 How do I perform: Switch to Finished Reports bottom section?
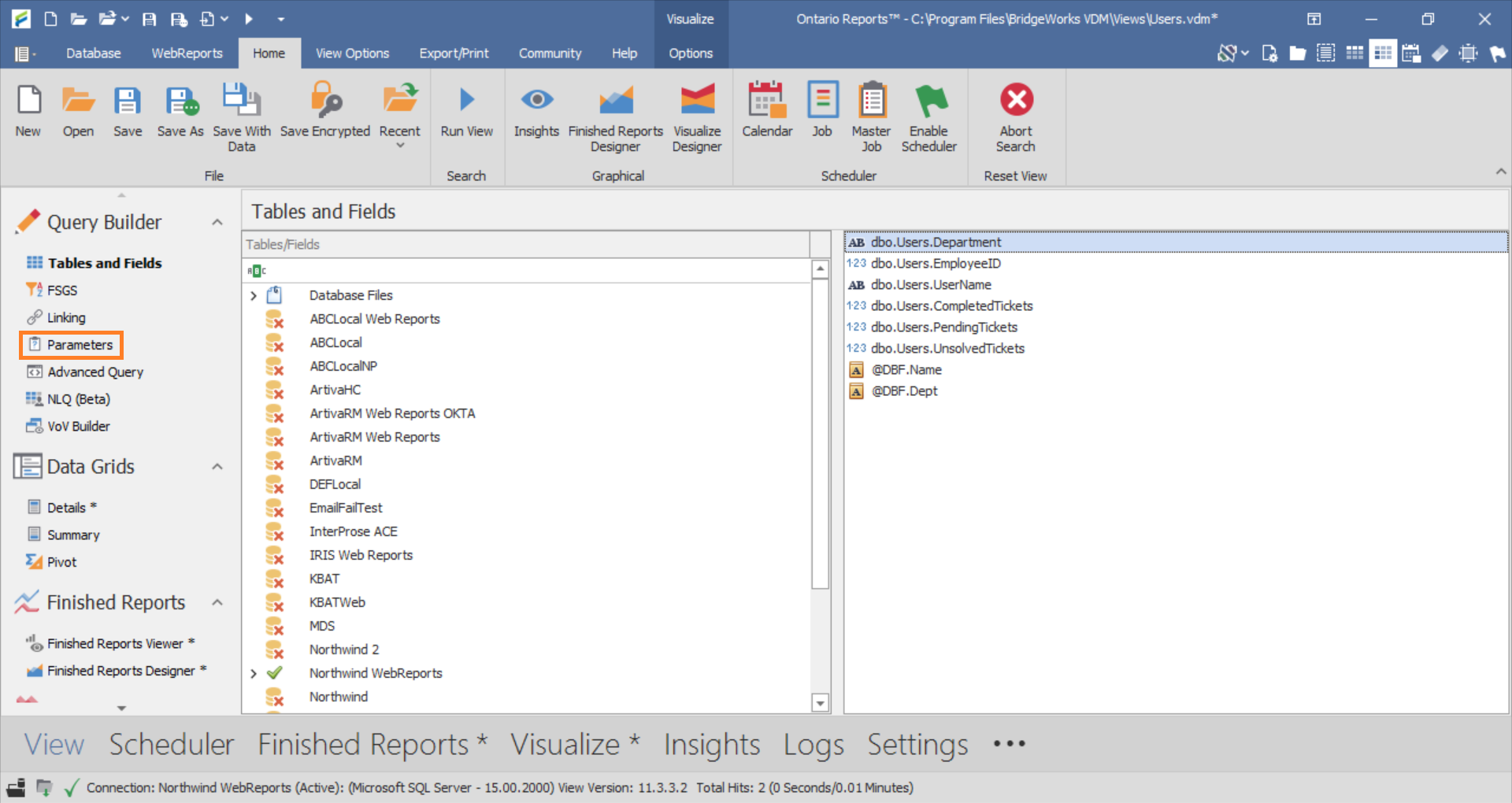pyautogui.click(x=372, y=744)
